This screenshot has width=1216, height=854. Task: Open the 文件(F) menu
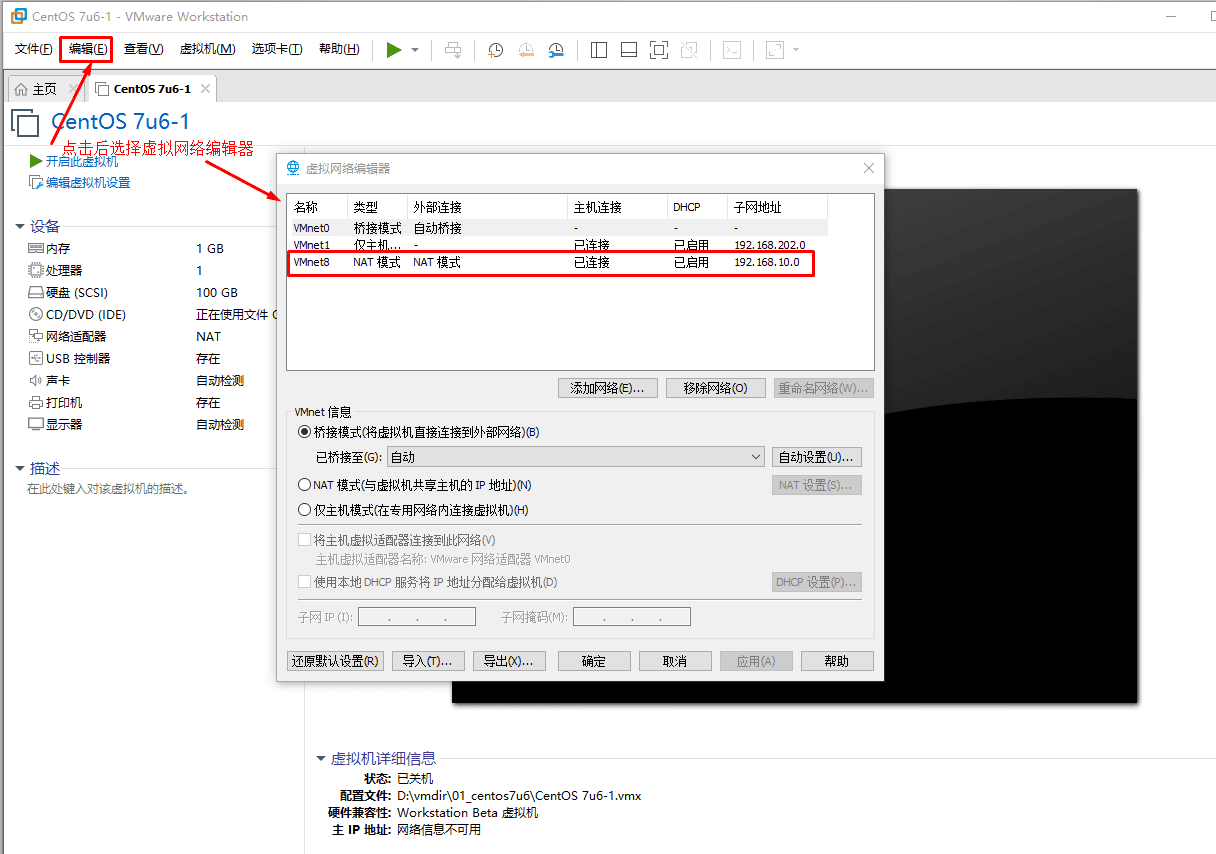click(x=33, y=49)
